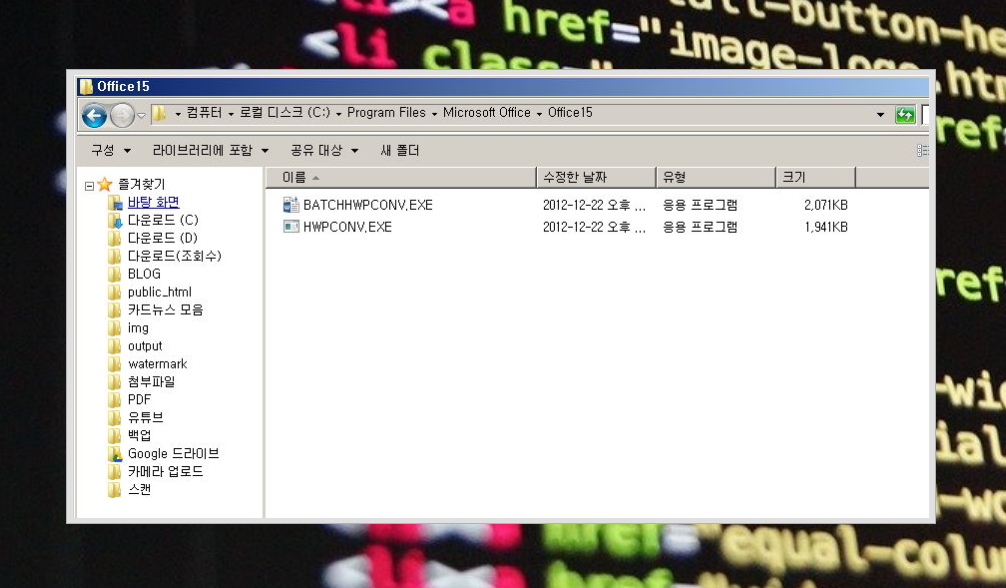Open 라이브러리에 포함 menu
Screen dimensions: 1006x588
pyautogui.click(x=210, y=150)
